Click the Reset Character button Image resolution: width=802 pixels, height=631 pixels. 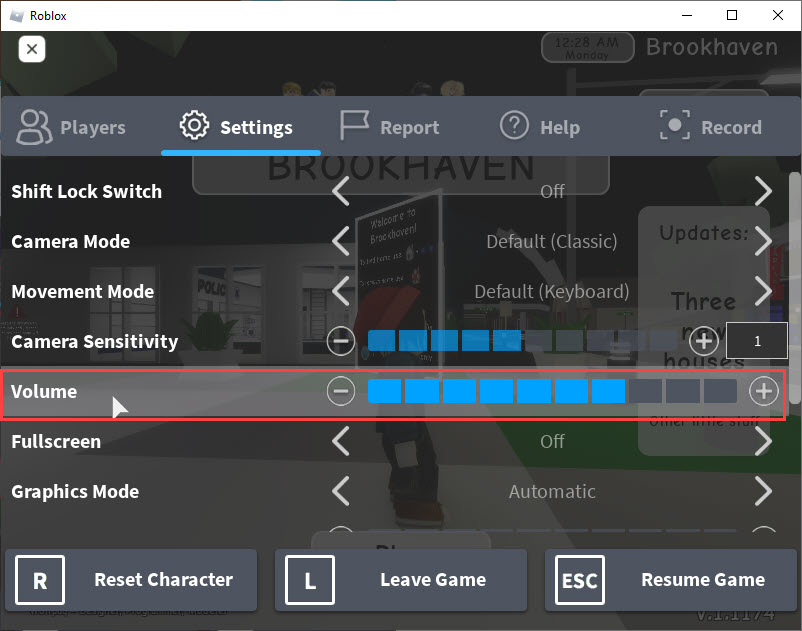[131, 580]
